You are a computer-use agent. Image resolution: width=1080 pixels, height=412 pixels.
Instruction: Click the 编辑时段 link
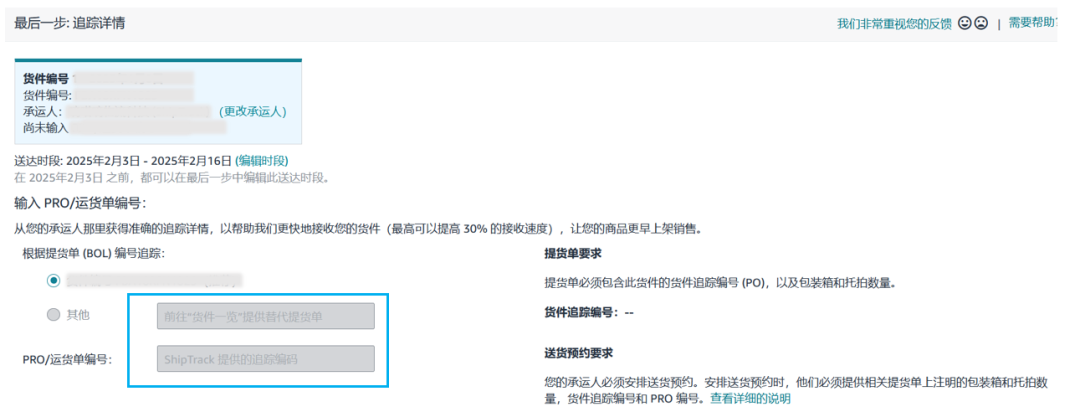pos(261,161)
